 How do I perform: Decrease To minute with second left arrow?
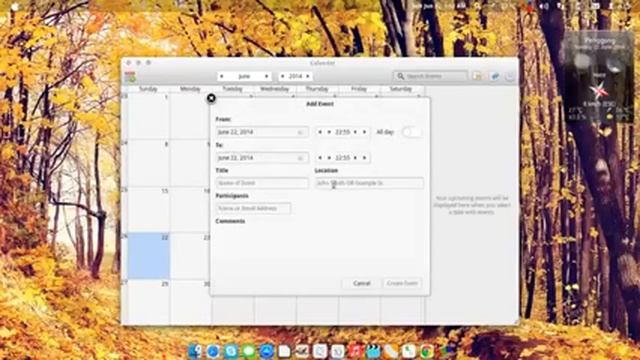point(329,158)
